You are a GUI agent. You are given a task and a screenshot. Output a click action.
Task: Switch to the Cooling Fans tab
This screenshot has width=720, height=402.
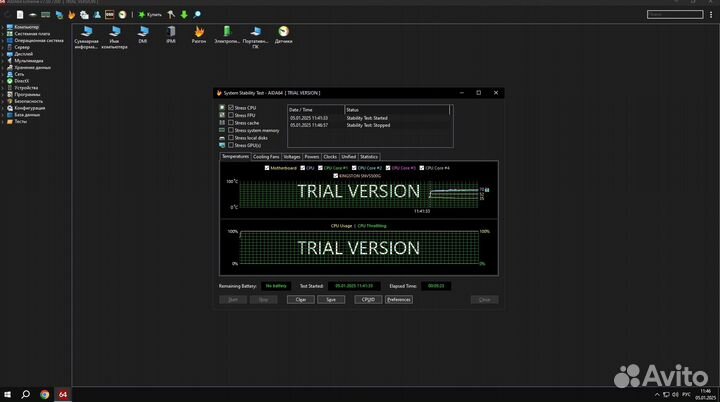(x=266, y=157)
